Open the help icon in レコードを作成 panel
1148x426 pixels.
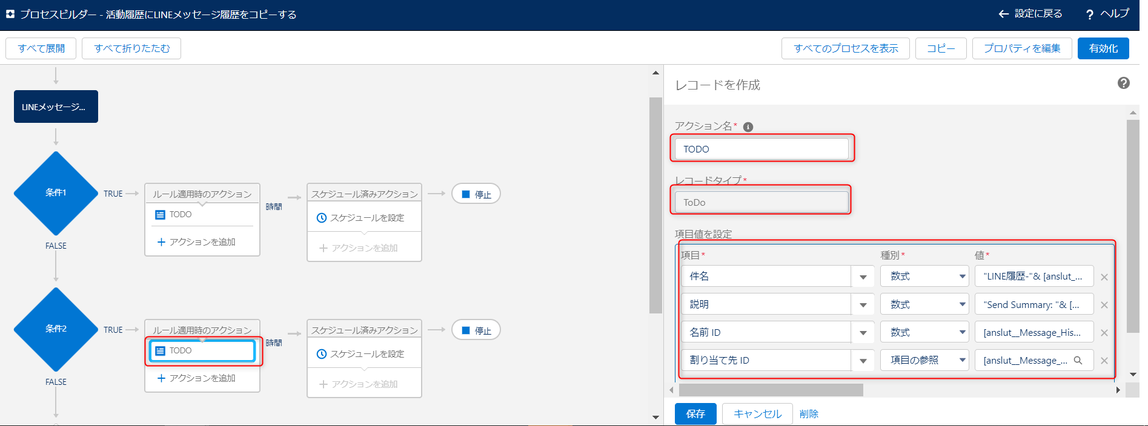point(1124,83)
